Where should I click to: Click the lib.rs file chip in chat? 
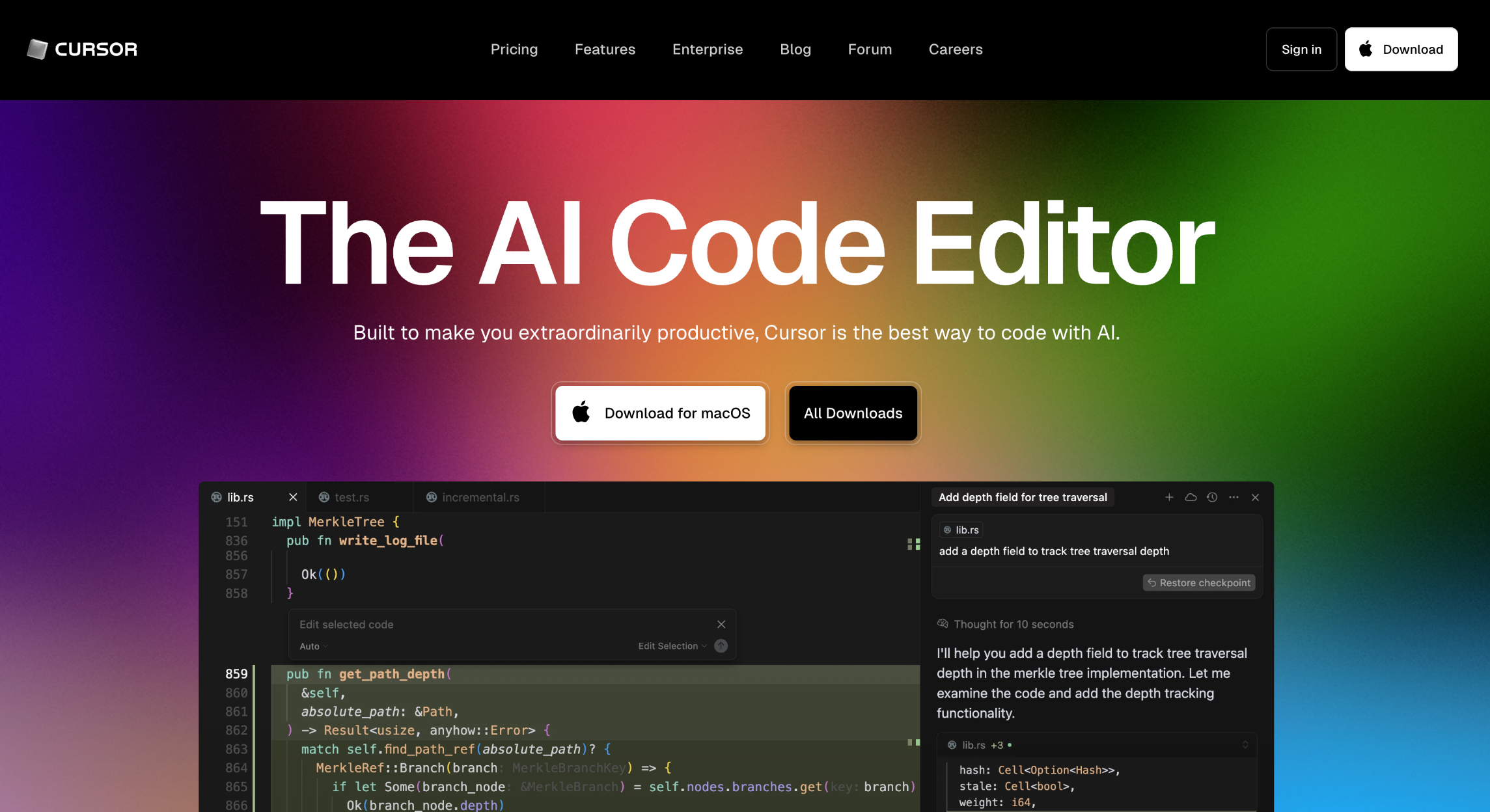(961, 530)
